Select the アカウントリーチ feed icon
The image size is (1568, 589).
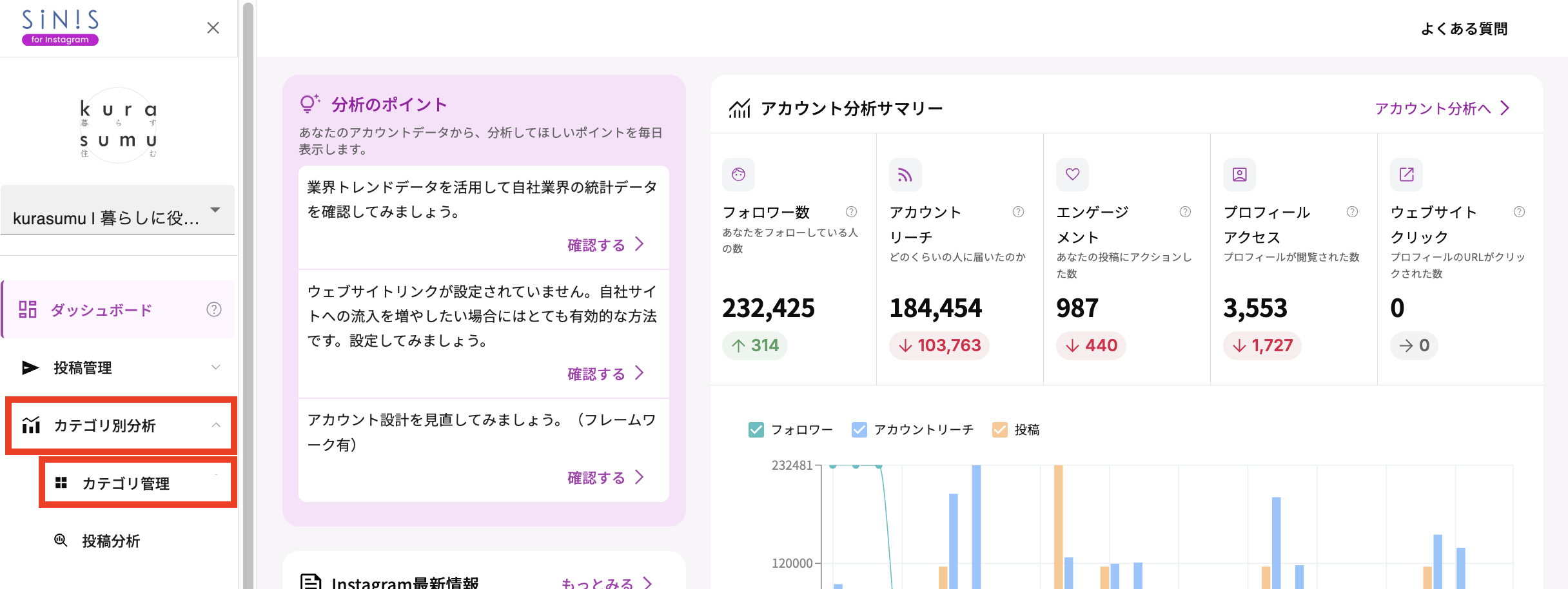(905, 174)
